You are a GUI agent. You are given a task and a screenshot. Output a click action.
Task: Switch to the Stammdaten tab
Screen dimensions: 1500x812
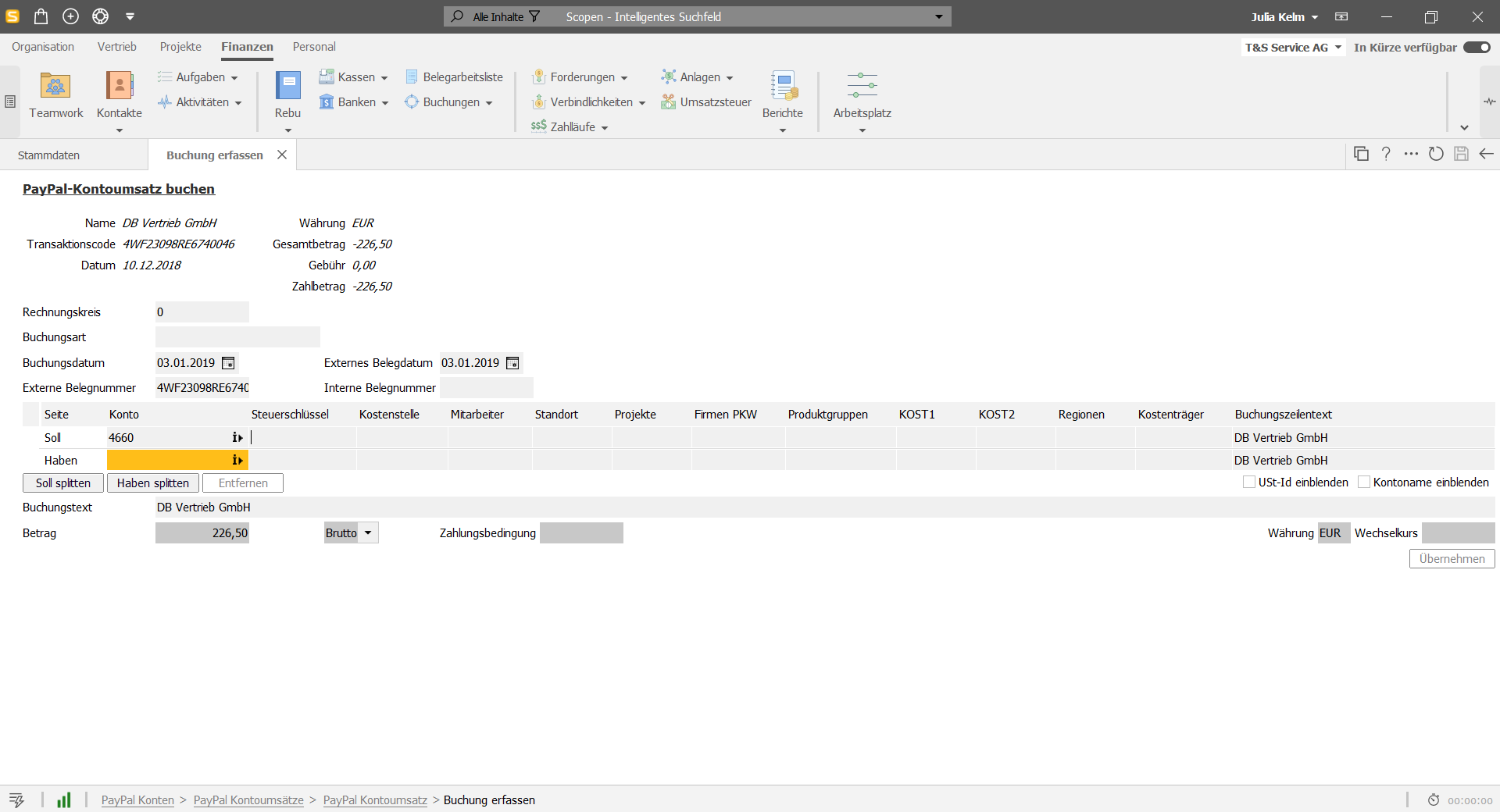point(49,155)
